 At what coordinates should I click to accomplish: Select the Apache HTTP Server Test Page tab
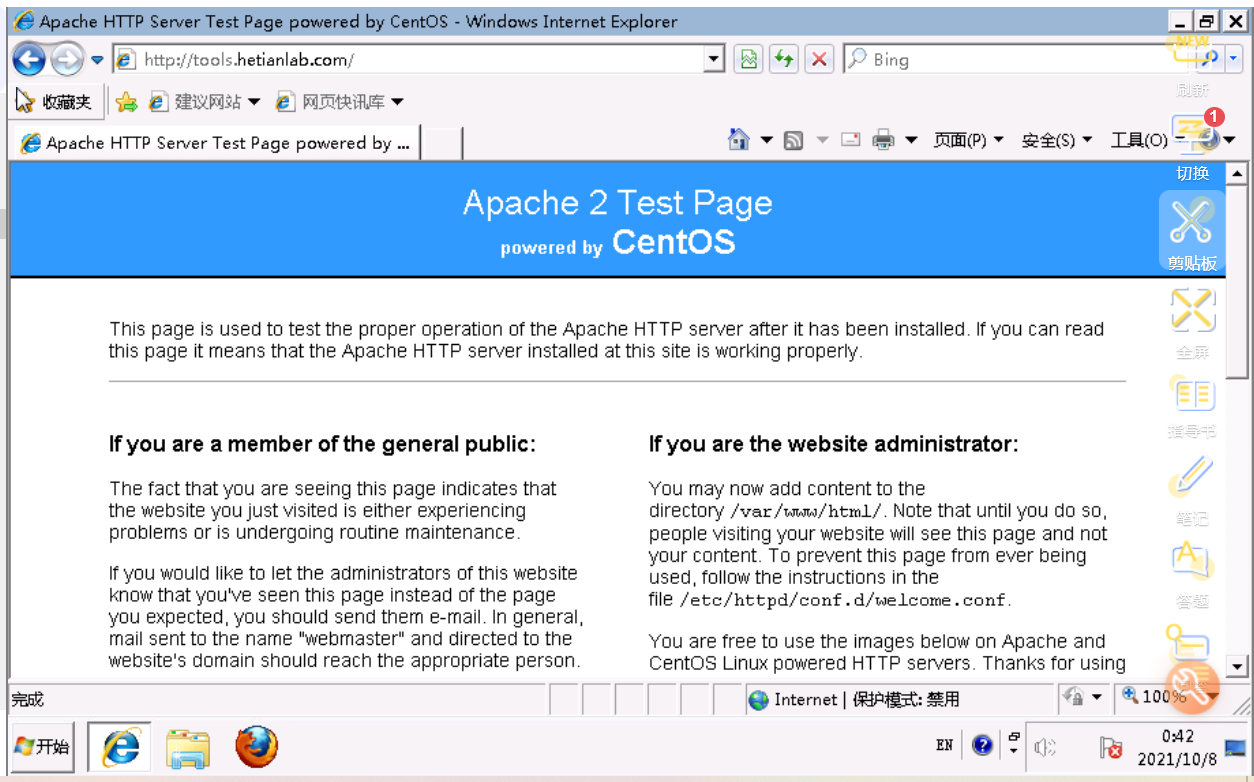215,143
